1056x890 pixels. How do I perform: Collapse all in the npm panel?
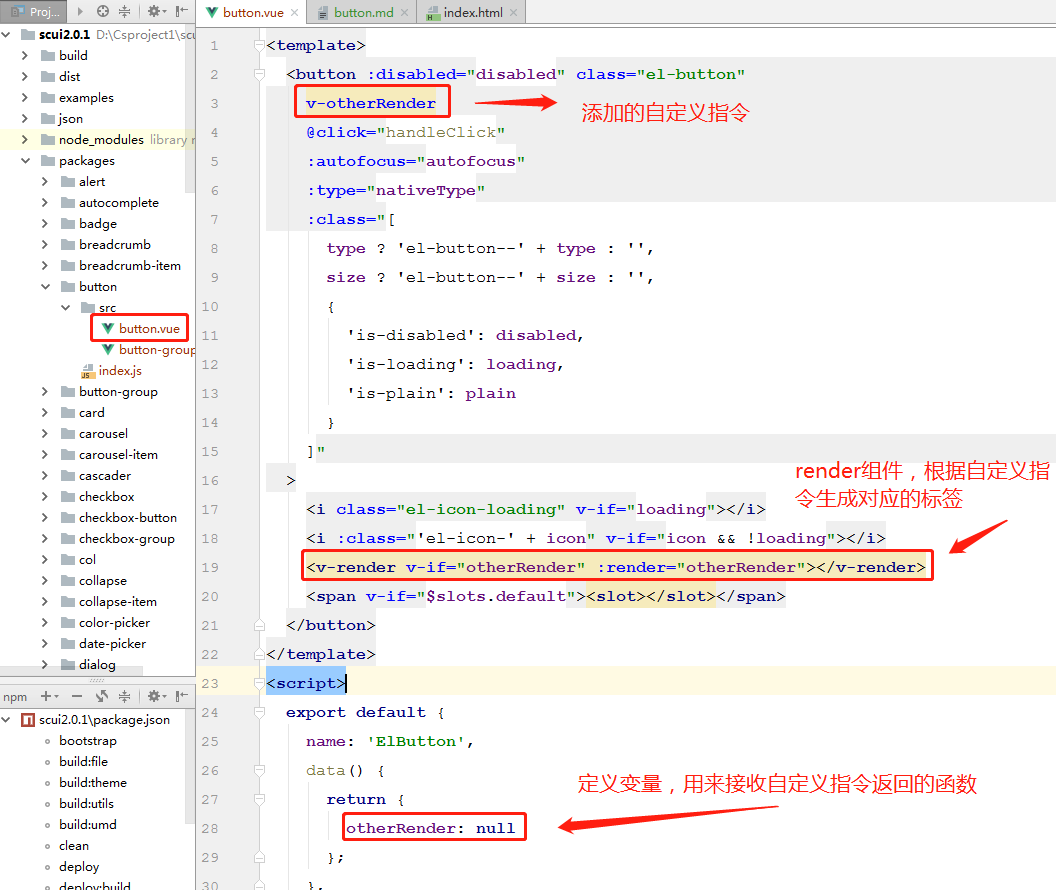click(x=125, y=696)
